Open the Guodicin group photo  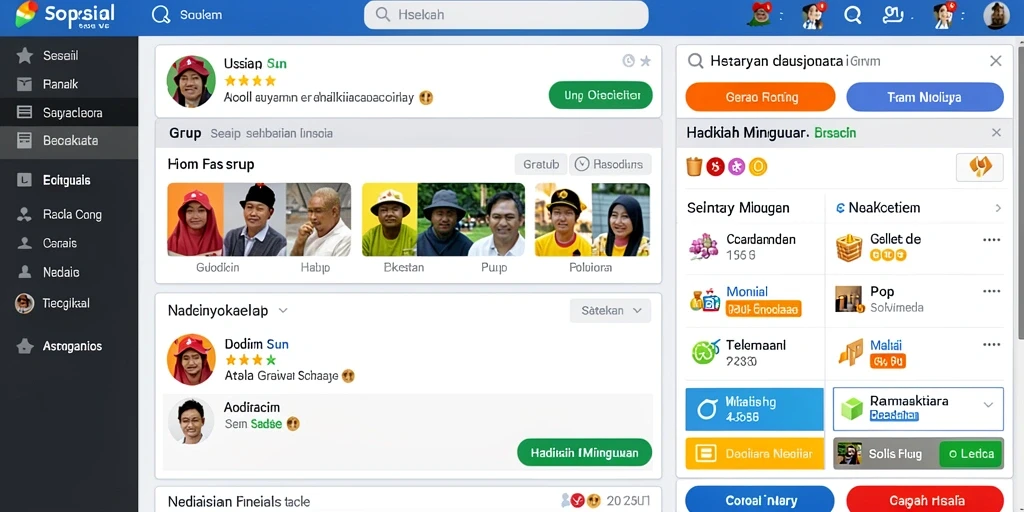pyautogui.click(x=259, y=219)
